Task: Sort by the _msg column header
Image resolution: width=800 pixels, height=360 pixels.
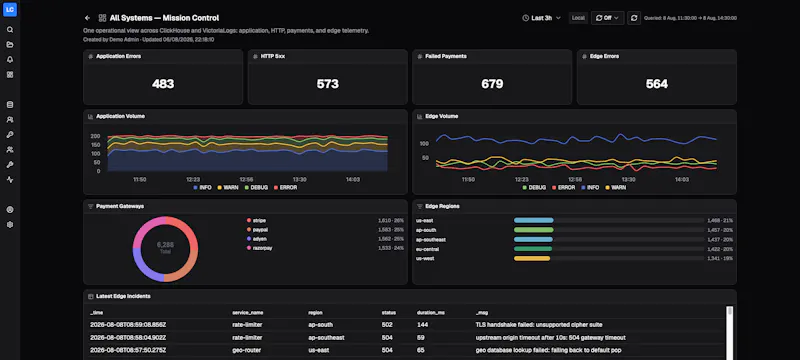Action: click(x=481, y=313)
